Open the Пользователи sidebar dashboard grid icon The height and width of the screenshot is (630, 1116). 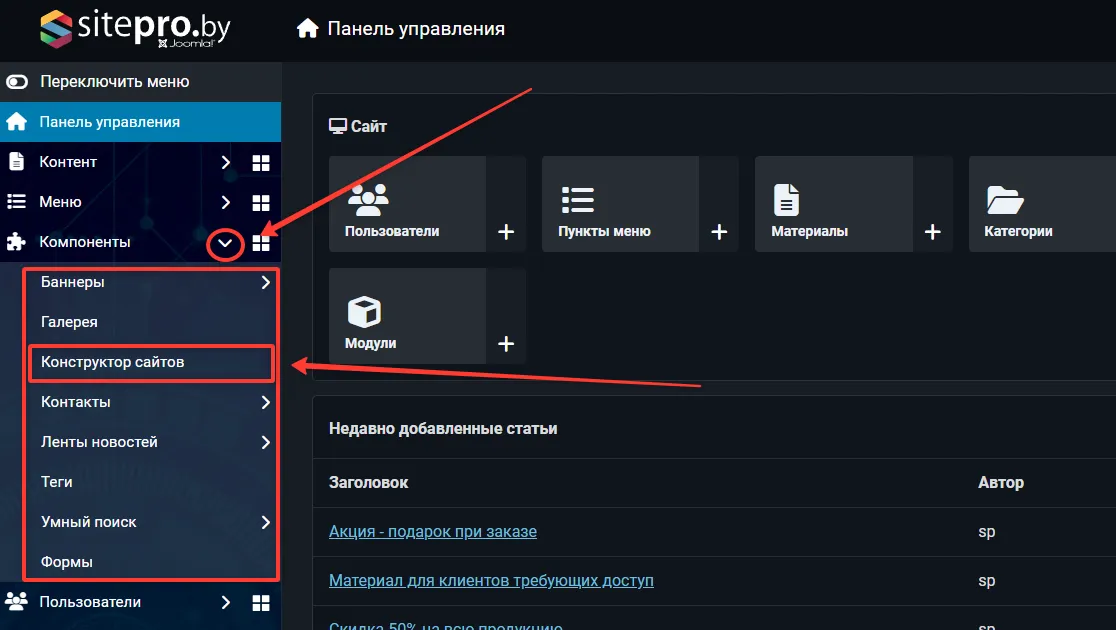[261, 602]
